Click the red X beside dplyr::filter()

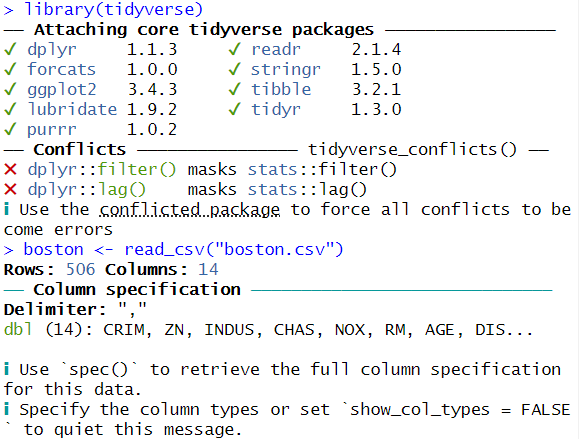(10, 170)
